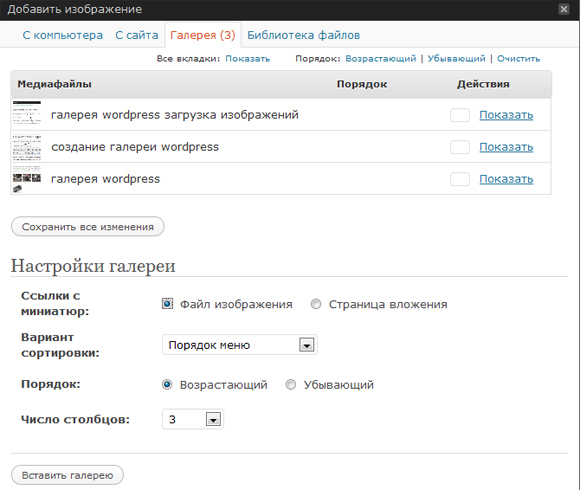Expand the Число столбцов dropdown
Screen dimensions: 580x490
193,419
